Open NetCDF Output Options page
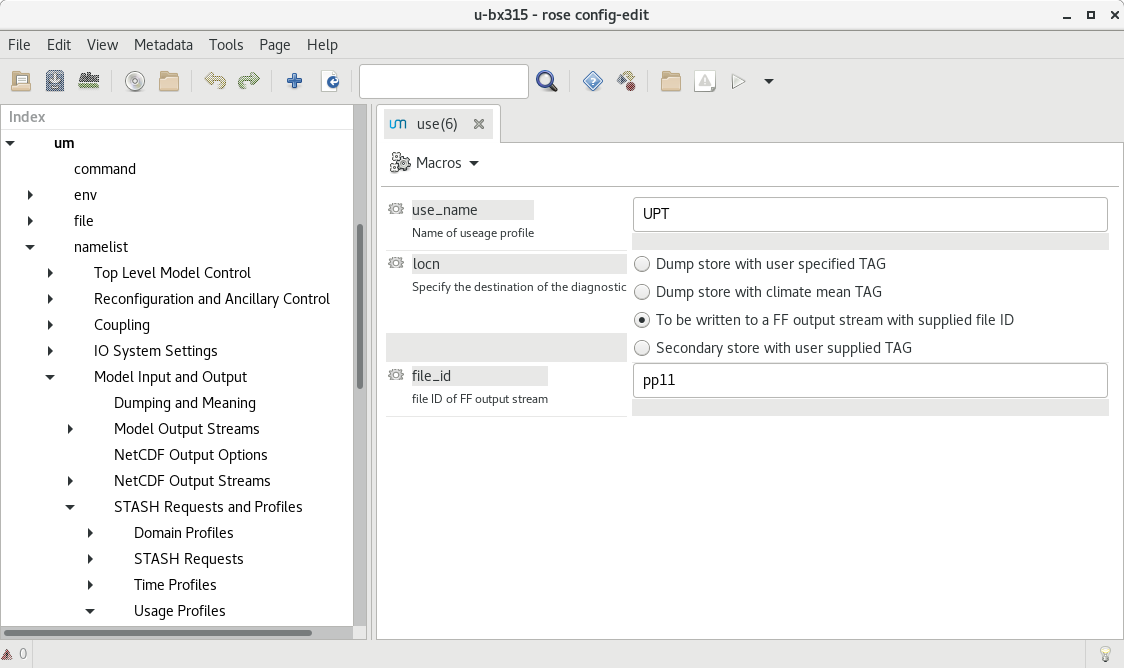Image resolution: width=1124 pixels, height=668 pixels. point(190,455)
